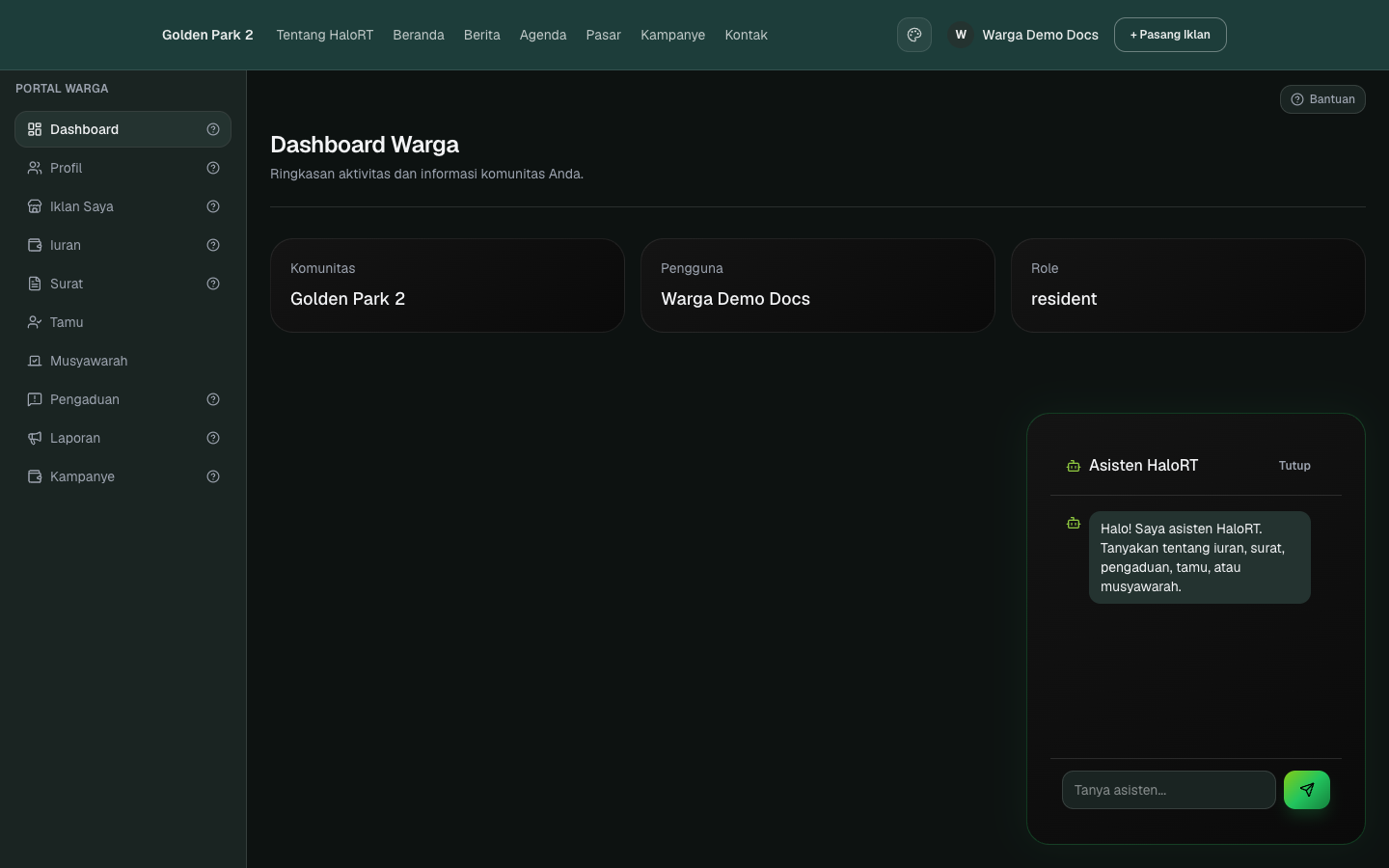Click the help icon next to Pengaduan
This screenshot has width=1389, height=868.
click(213, 399)
